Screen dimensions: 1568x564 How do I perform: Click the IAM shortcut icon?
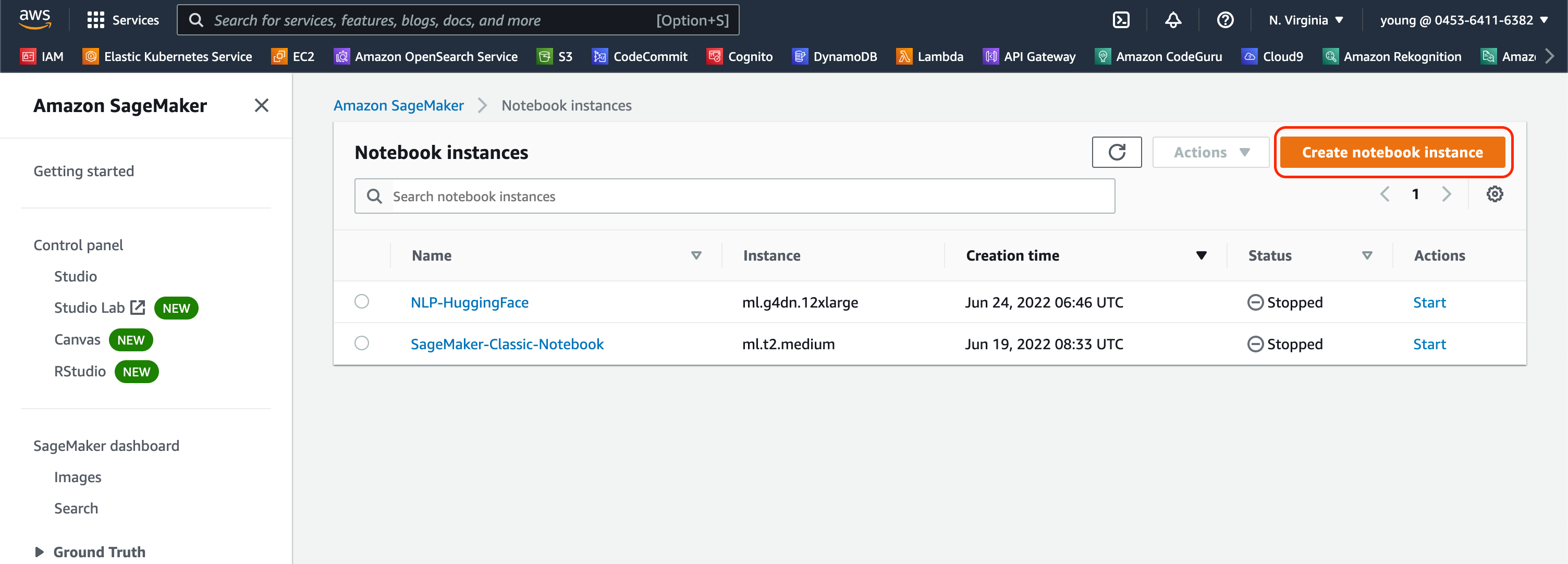click(28, 57)
